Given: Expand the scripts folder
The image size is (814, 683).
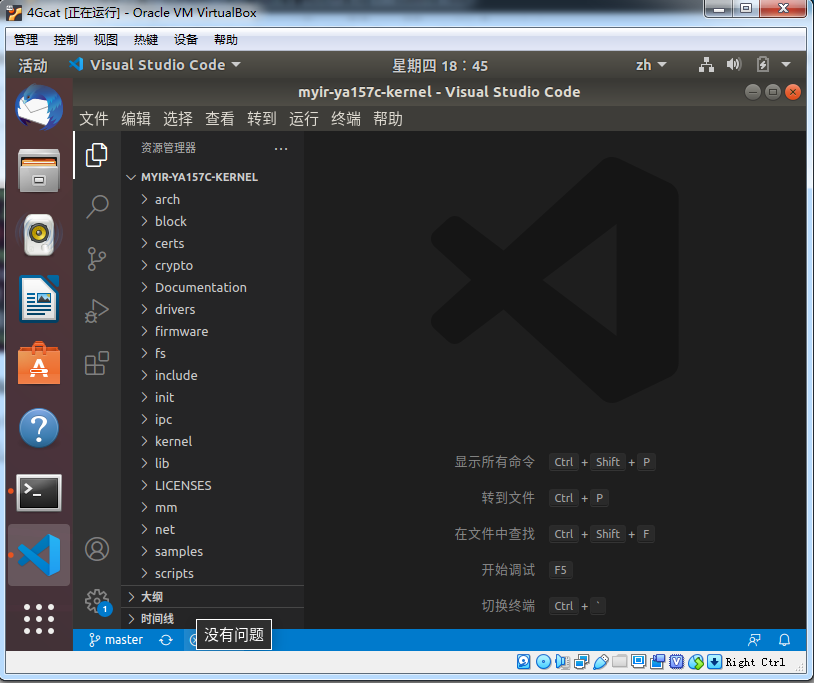Looking at the screenshot, I should point(213,573).
